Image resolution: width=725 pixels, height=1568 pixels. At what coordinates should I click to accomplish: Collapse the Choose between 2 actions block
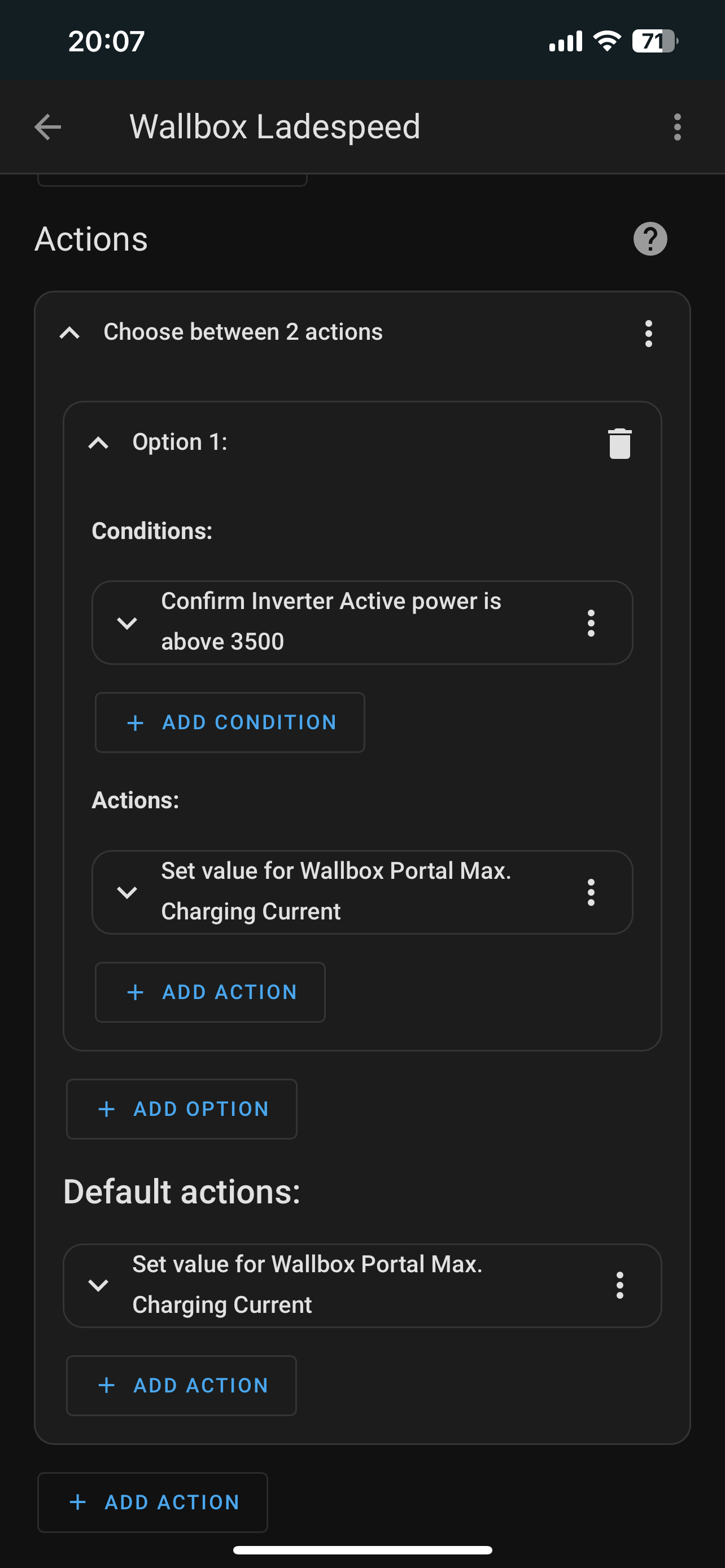(x=70, y=333)
